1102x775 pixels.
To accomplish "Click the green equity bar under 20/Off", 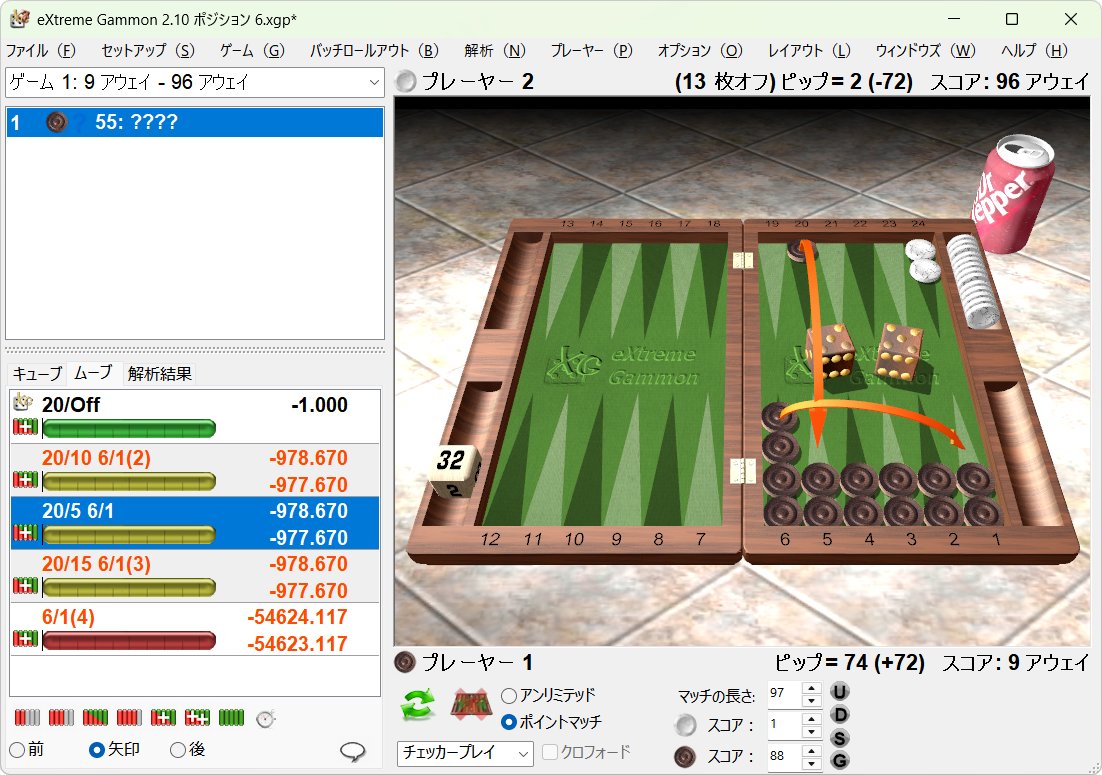I will [129, 427].
